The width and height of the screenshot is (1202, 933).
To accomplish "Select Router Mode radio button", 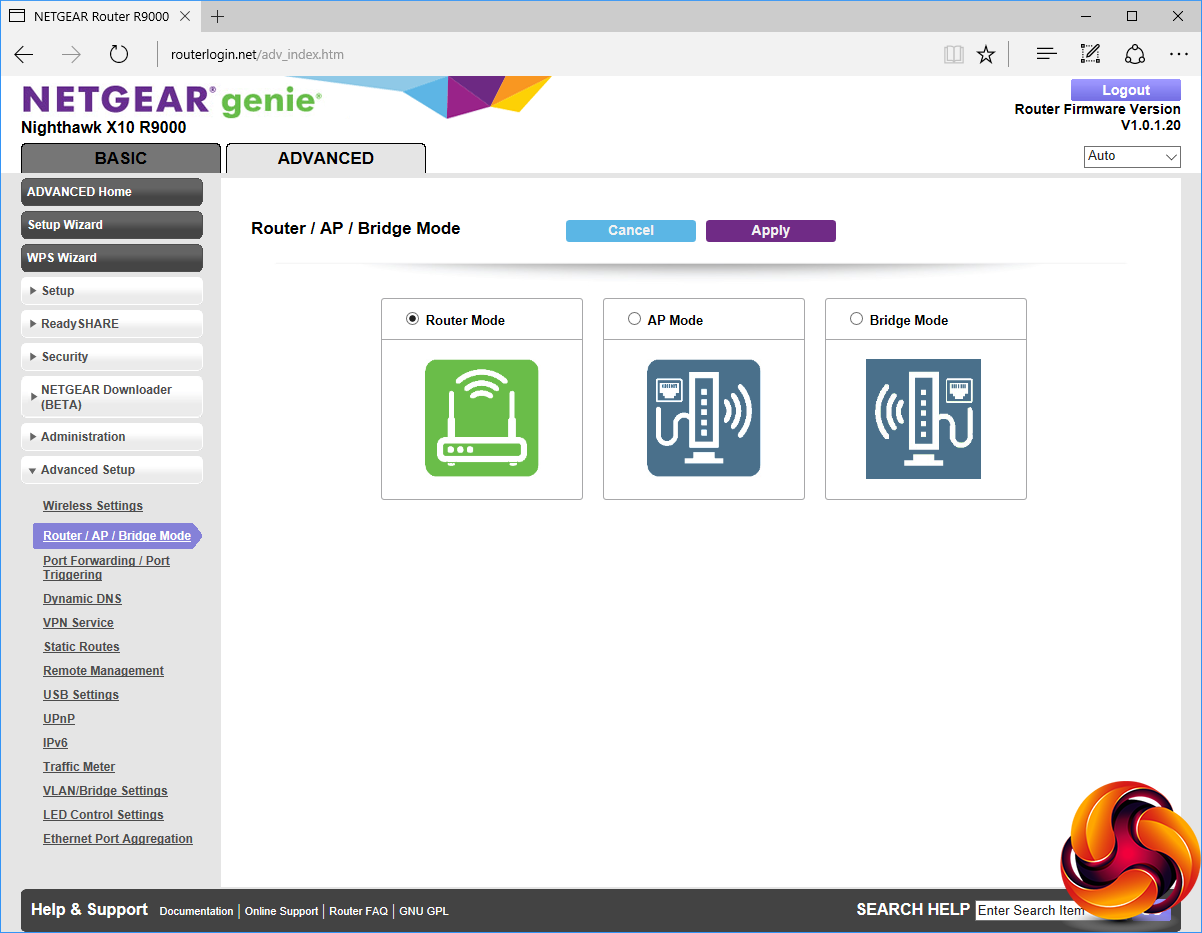I will coord(412,319).
